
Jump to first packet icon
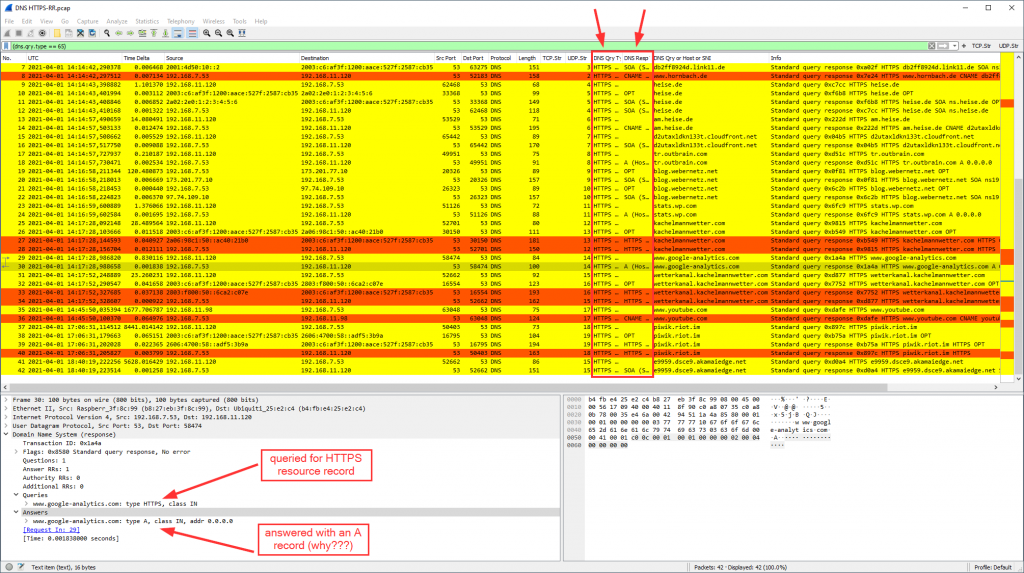[154, 33]
